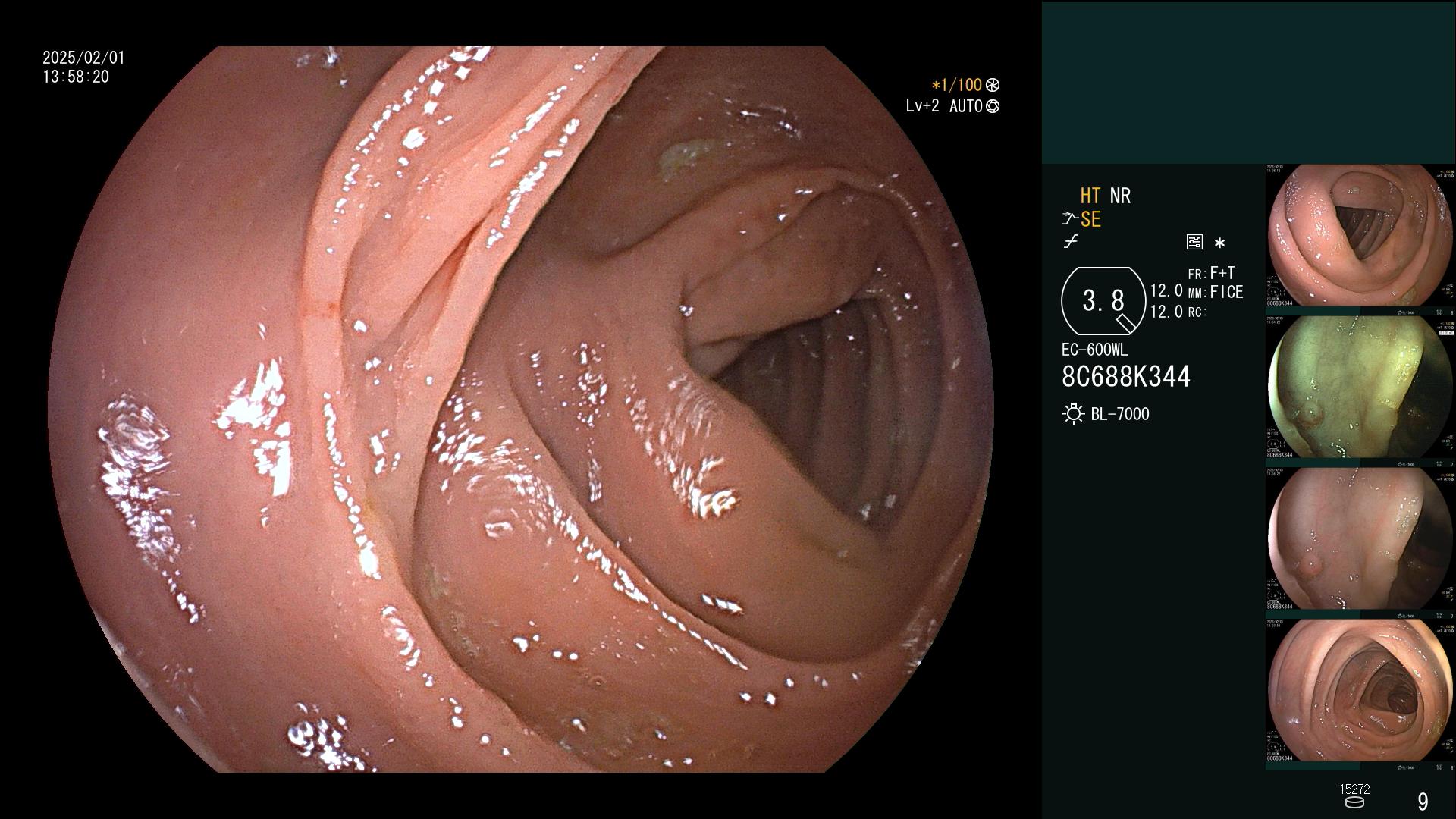Viewport: 1456px width, 819px height.
Task: Click the remaining storage count 15272
Action: click(x=1354, y=789)
